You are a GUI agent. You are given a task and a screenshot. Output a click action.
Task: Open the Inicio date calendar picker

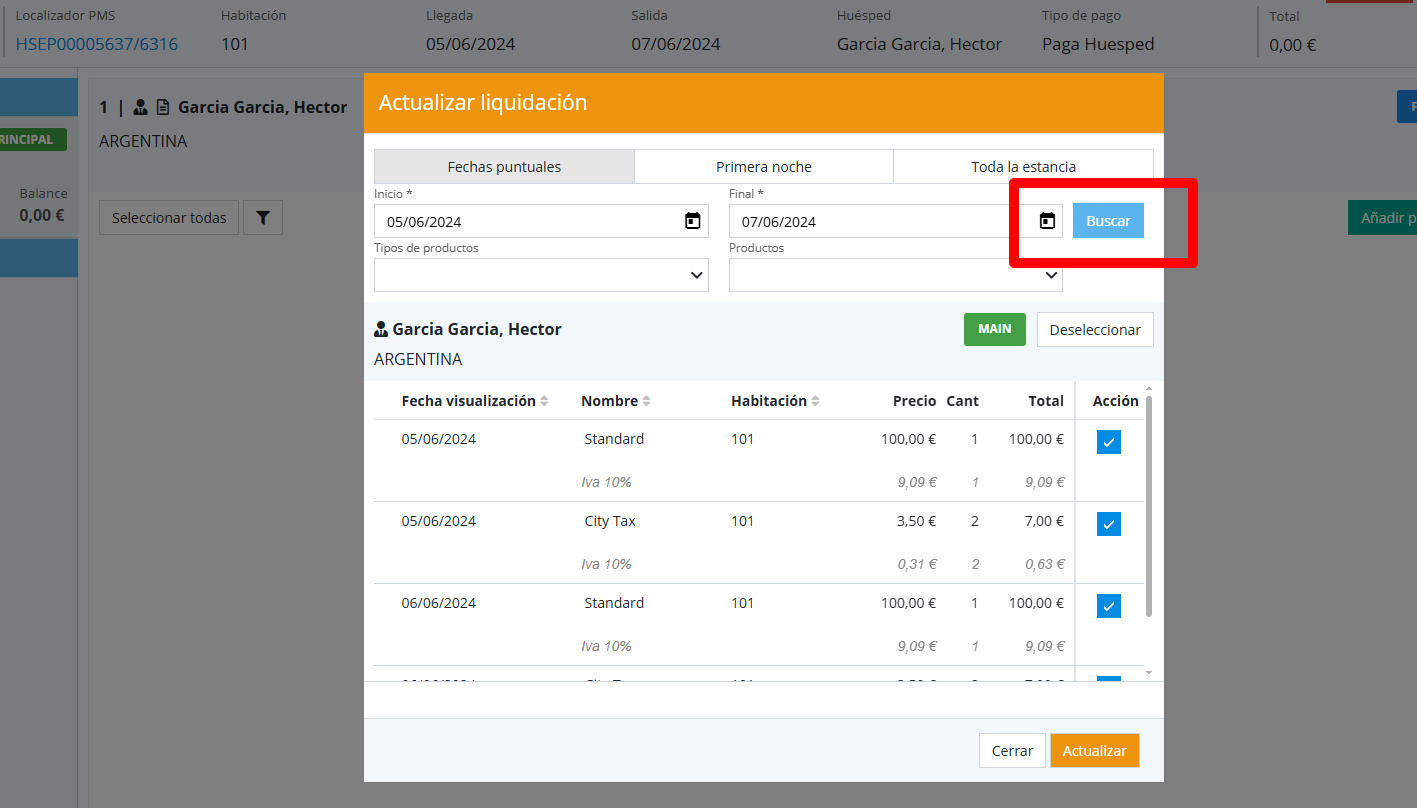coord(692,221)
